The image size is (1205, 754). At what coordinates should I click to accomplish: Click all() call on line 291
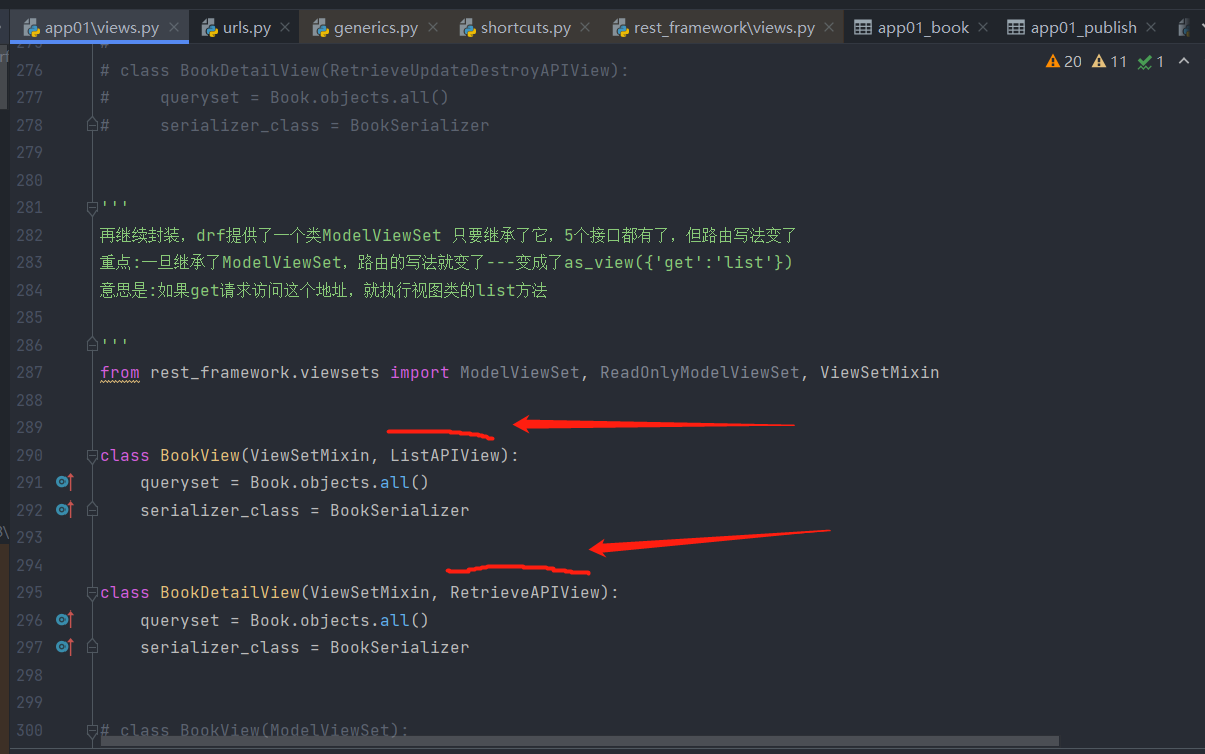pyautogui.click(x=404, y=482)
